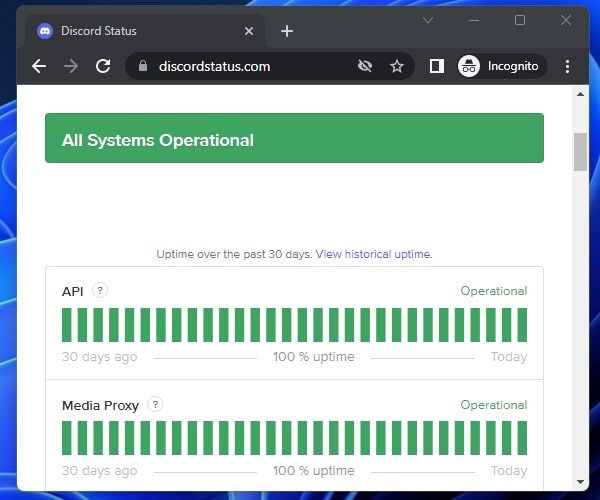
Task: Click the API component name
Action: pos(73,292)
